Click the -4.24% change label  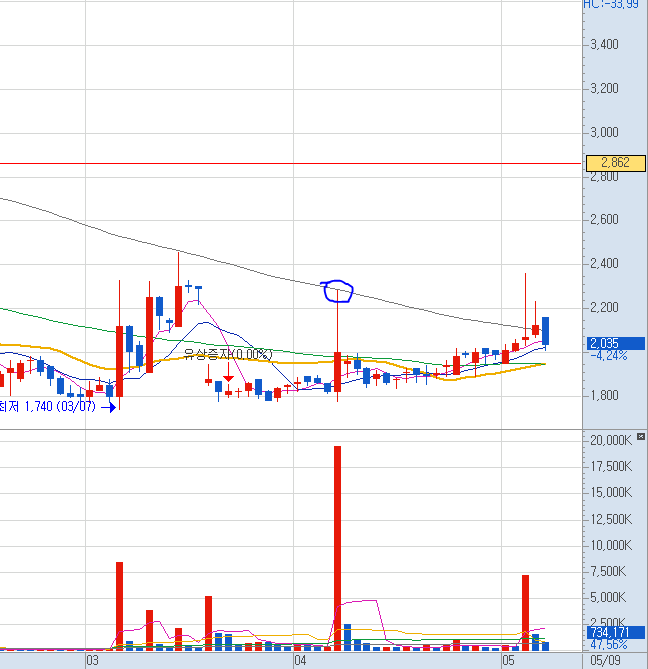point(609,355)
